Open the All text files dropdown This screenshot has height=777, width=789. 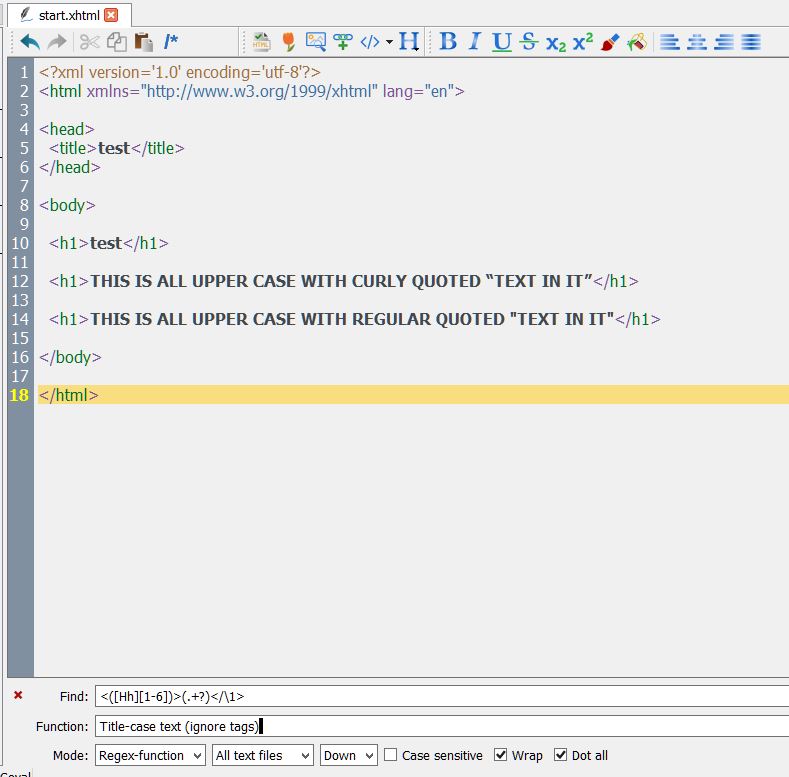263,755
